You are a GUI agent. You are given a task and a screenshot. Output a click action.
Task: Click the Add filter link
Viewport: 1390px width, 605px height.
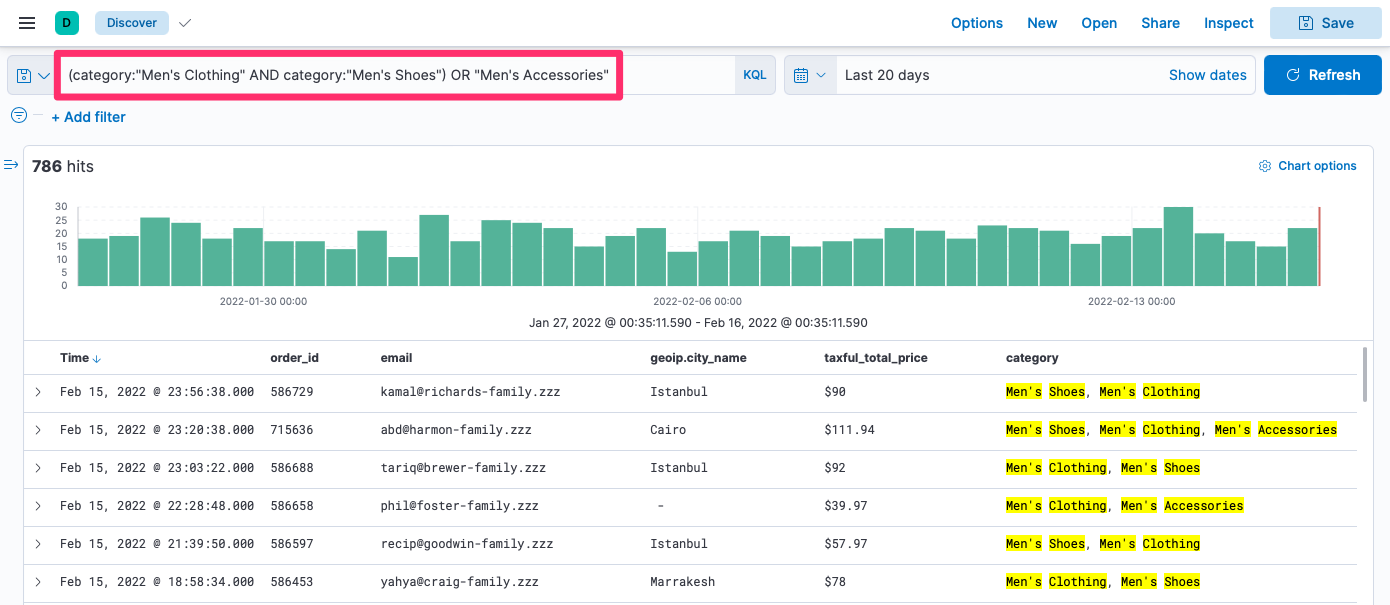[x=89, y=117]
